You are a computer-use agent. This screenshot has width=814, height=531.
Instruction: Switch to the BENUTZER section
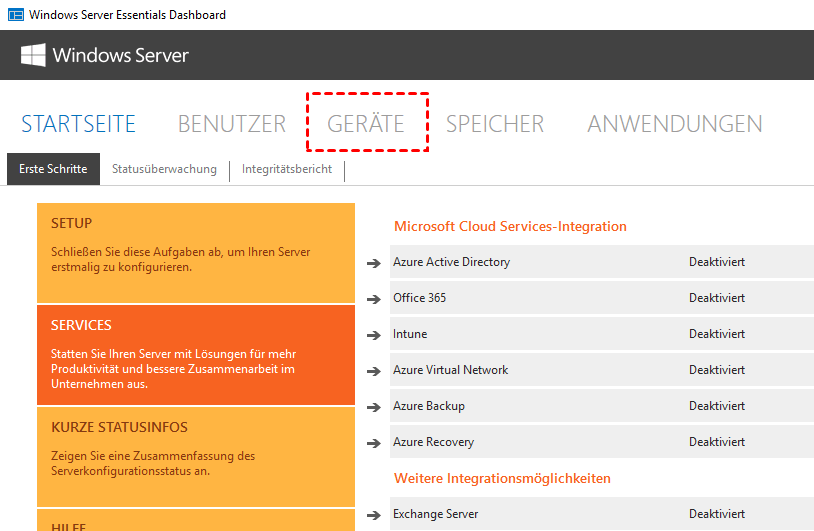click(x=232, y=124)
